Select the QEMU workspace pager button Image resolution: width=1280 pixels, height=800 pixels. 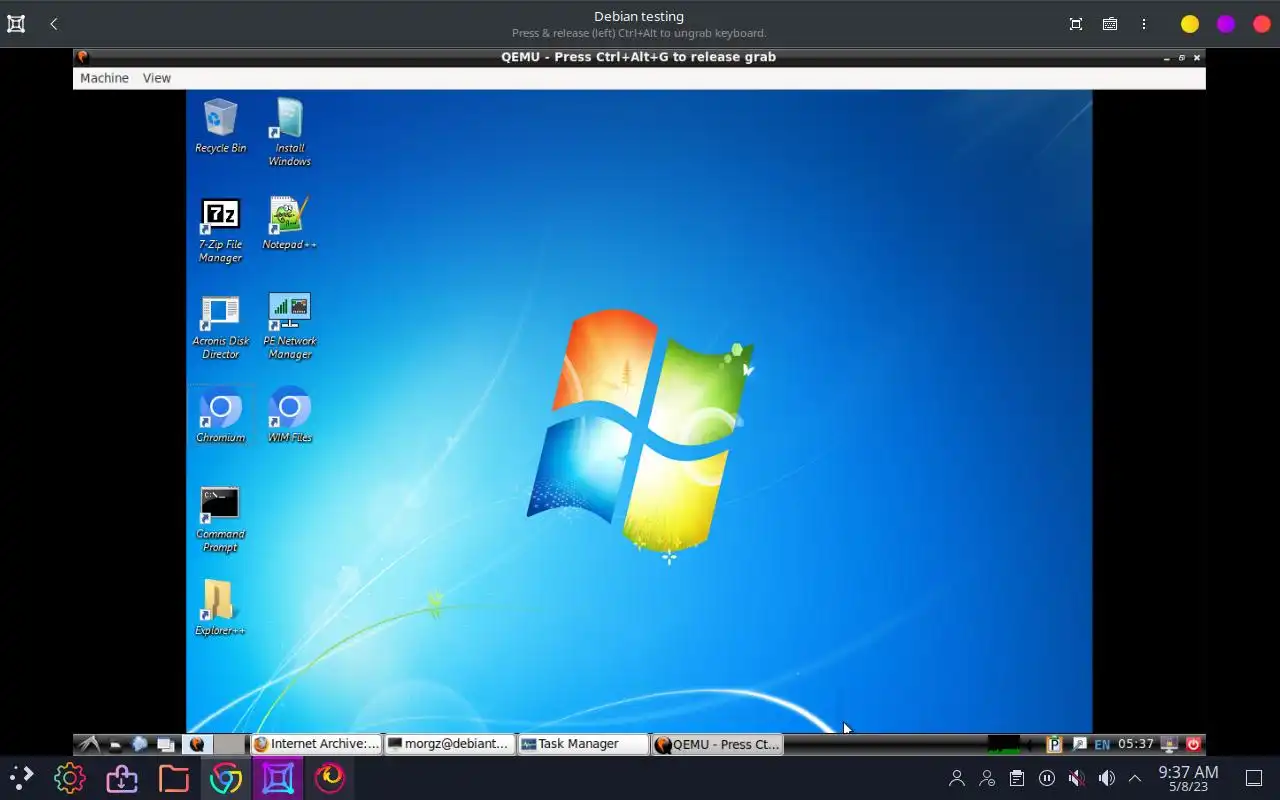click(x=197, y=744)
